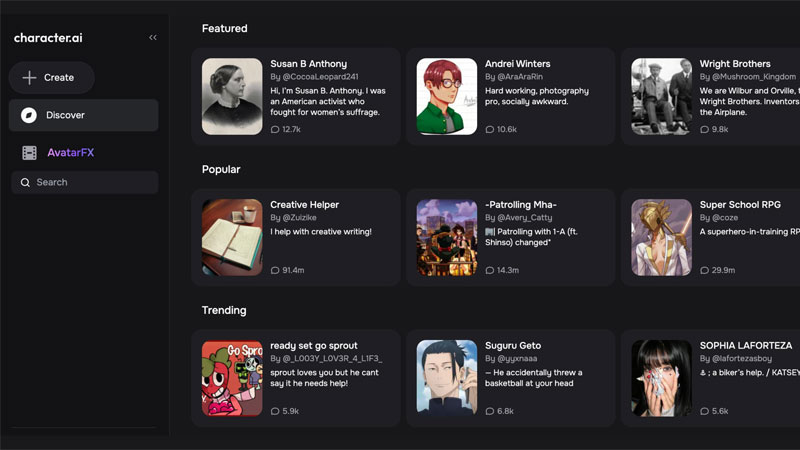Open the Discover compass icon
Screen dimensions: 800x450
click(29, 115)
